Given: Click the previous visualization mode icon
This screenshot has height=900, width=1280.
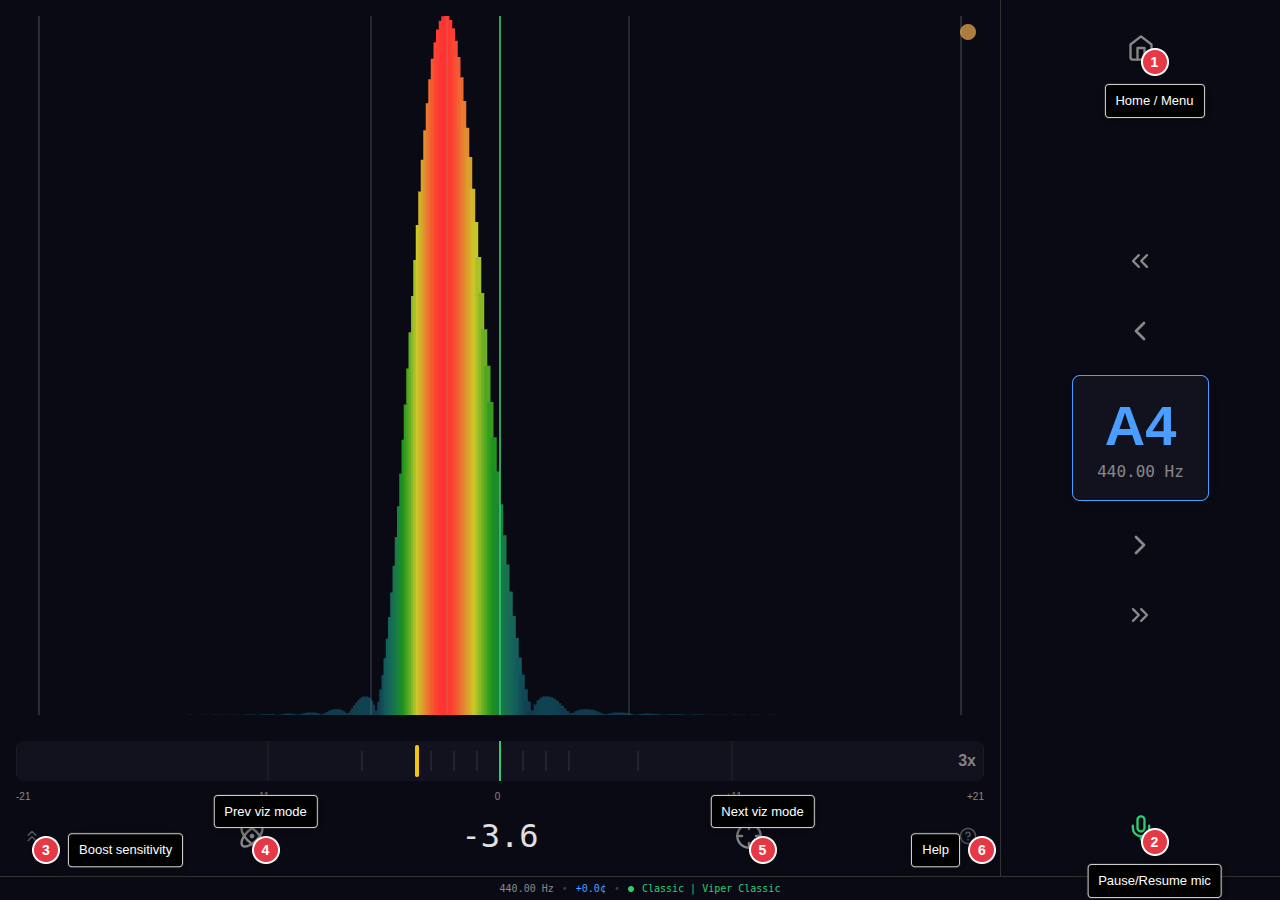Looking at the screenshot, I should coord(250,837).
